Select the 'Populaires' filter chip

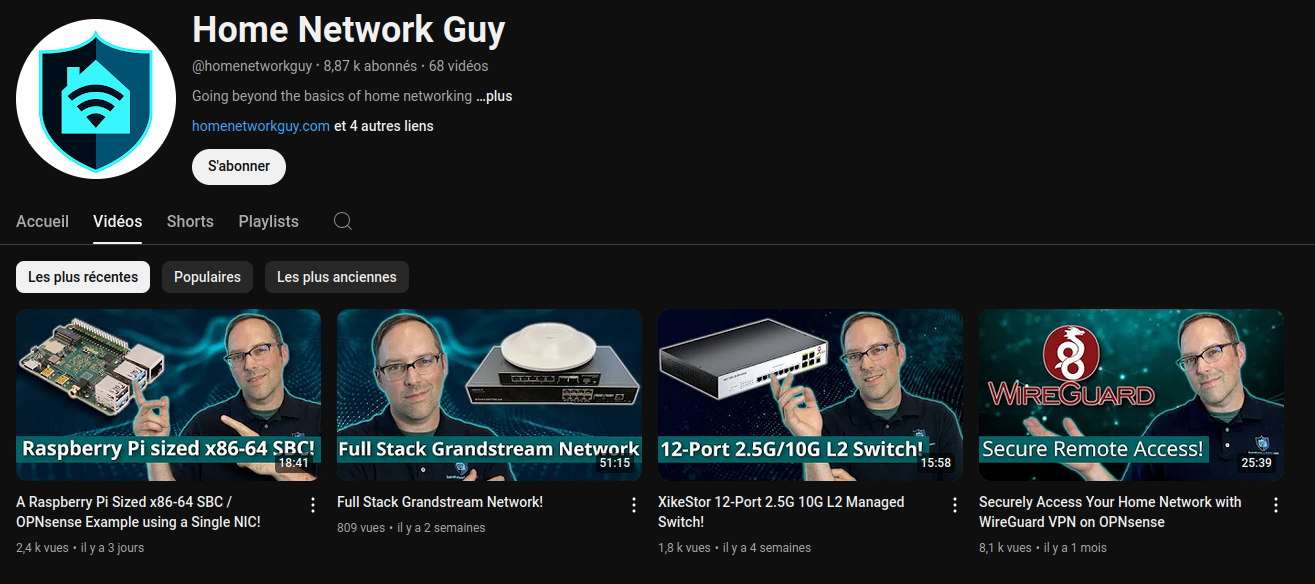coord(207,277)
